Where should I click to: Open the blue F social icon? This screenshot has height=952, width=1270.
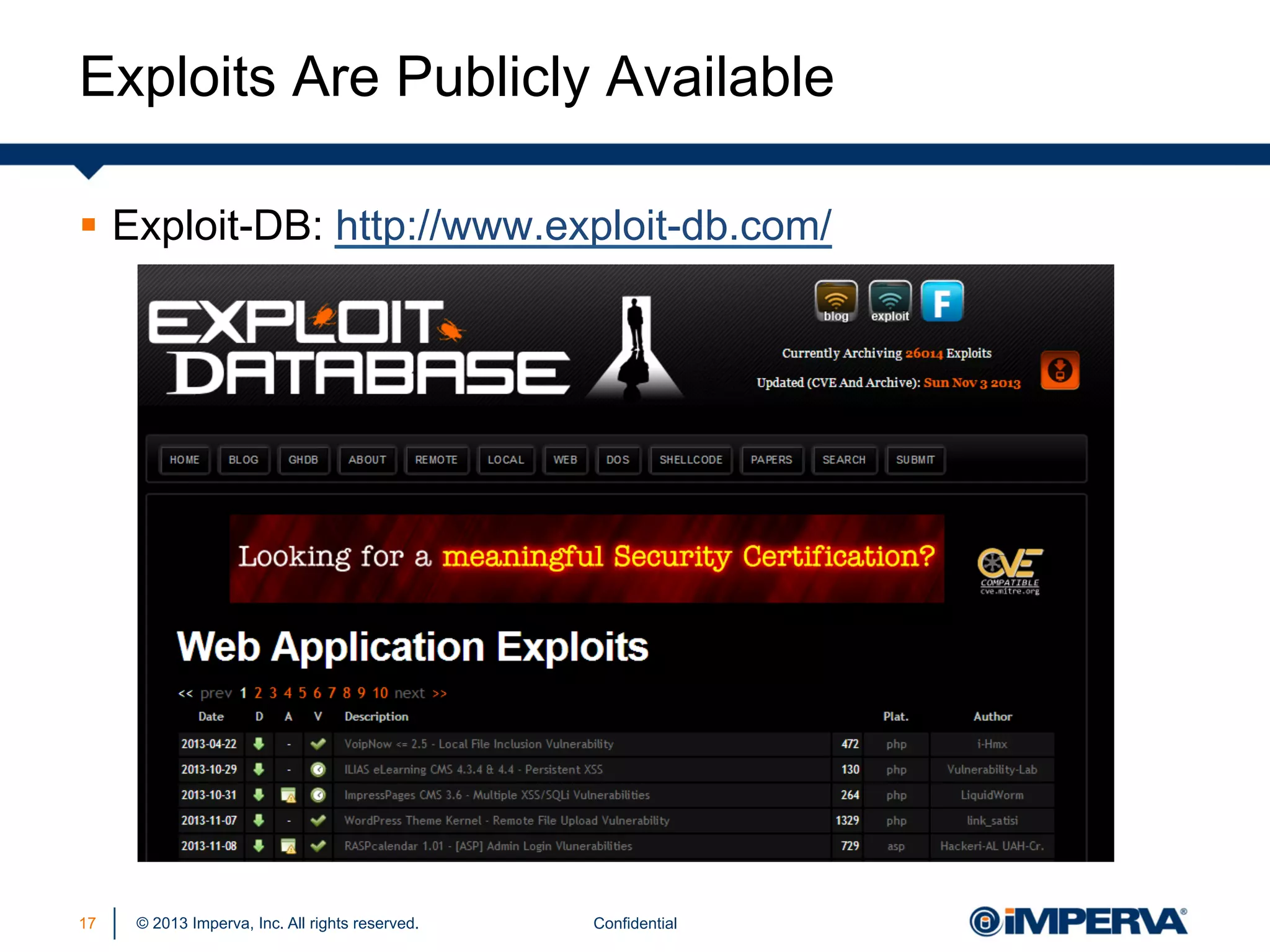pos(942,301)
